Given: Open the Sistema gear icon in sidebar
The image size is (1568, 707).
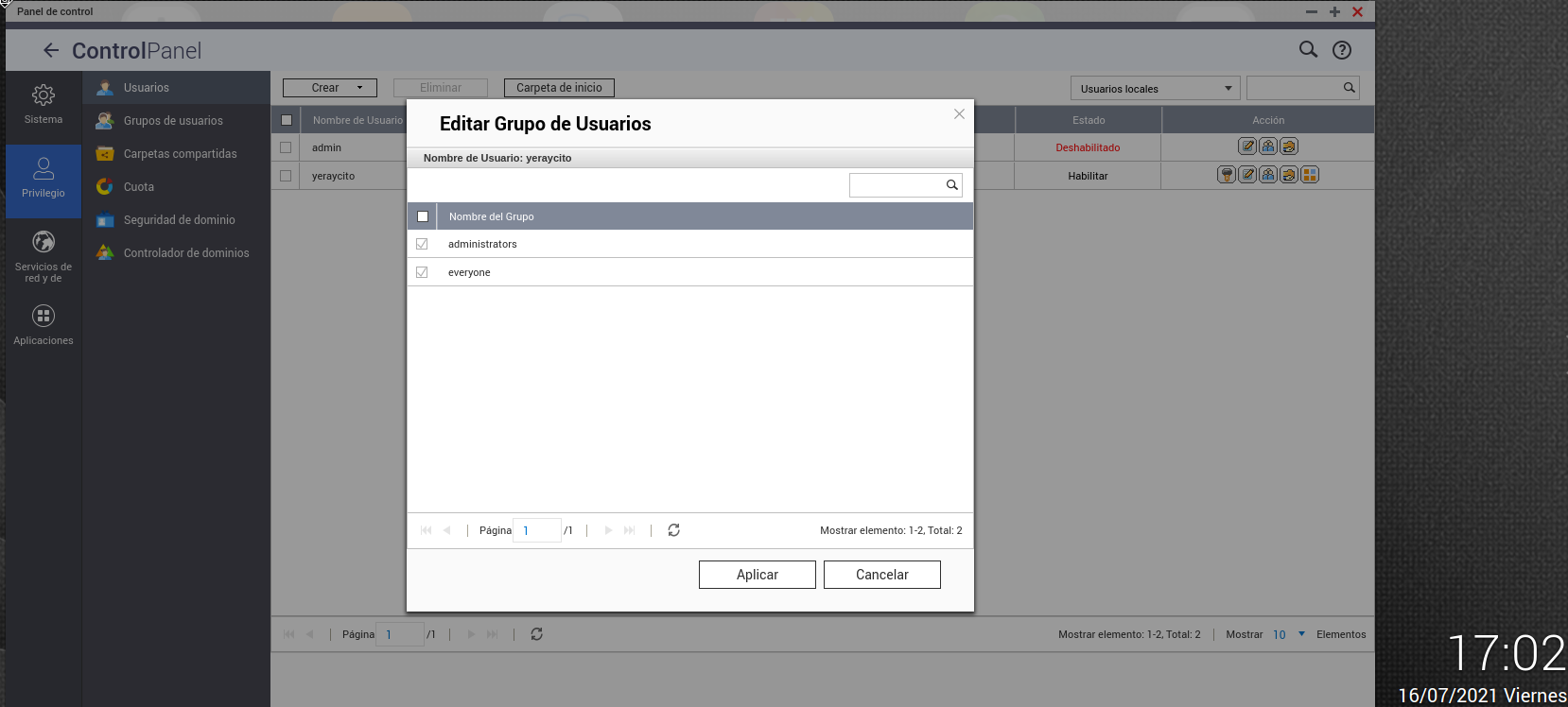Looking at the screenshot, I should [x=44, y=95].
